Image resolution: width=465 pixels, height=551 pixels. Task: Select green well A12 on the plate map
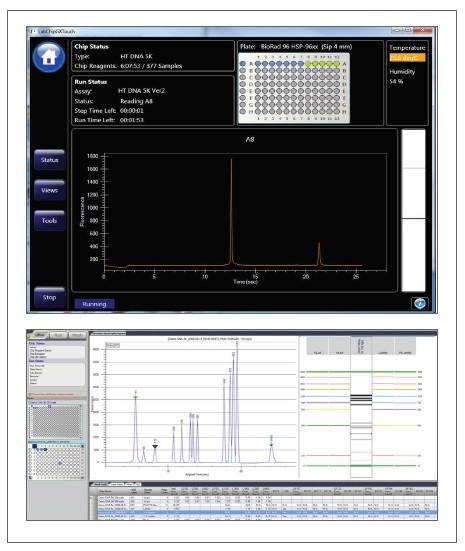pyautogui.click(x=336, y=64)
